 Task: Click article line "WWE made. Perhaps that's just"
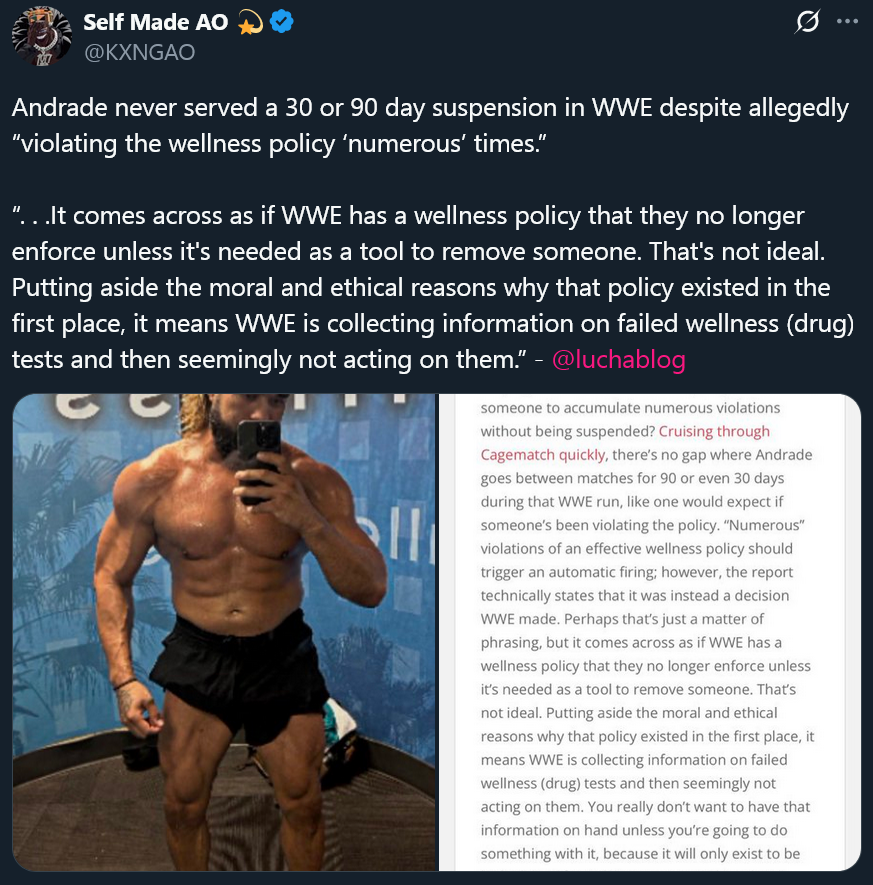click(x=622, y=619)
